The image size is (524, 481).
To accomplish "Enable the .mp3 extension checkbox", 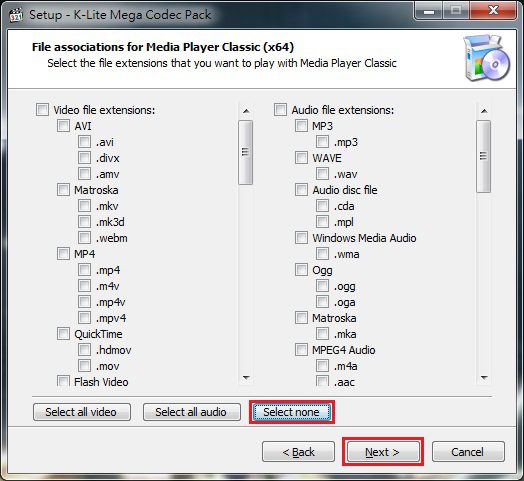I will pos(322,142).
